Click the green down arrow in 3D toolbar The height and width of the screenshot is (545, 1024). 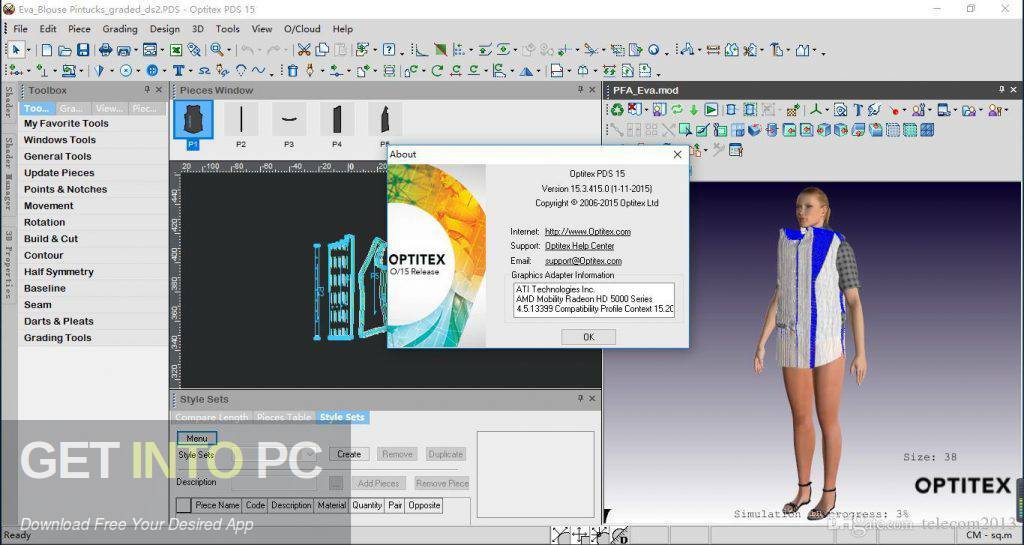click(x=694, y=110)
